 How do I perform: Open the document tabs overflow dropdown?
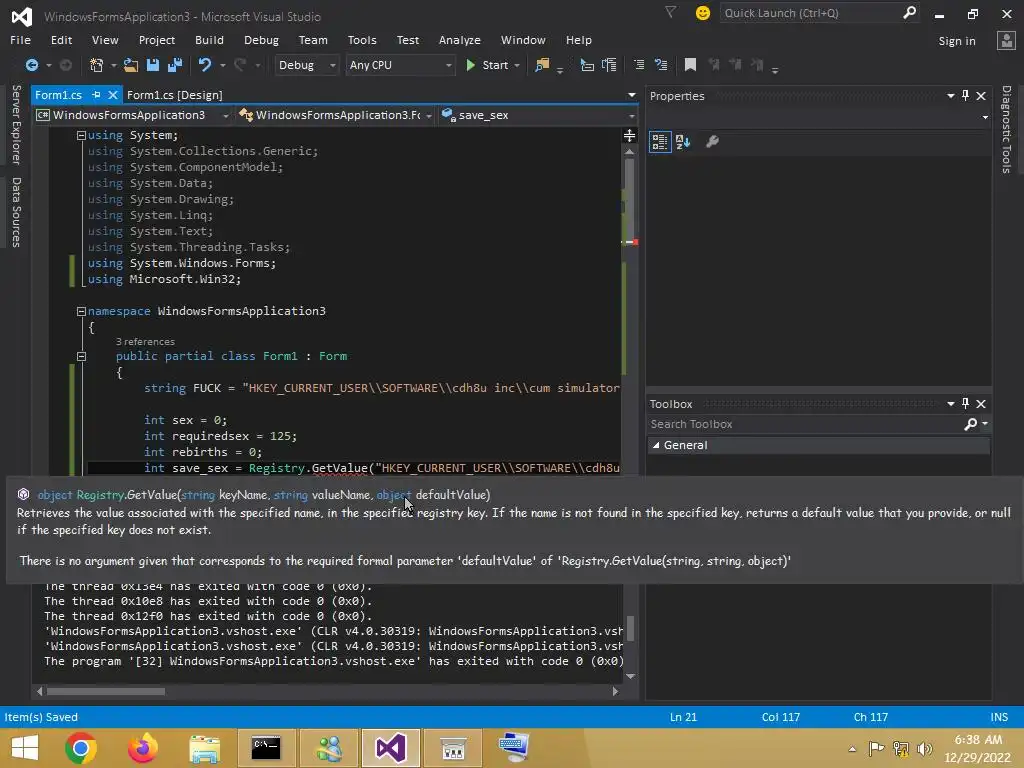tap(631, 95)
